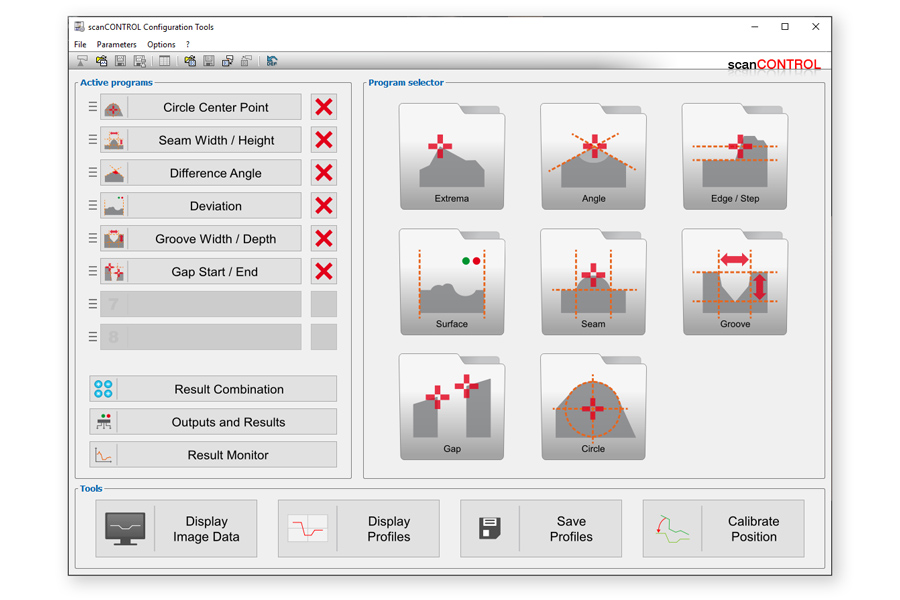Select the Groove program folder
The width and height of the screenshot is (900, 600).
(x=735, y=282)
